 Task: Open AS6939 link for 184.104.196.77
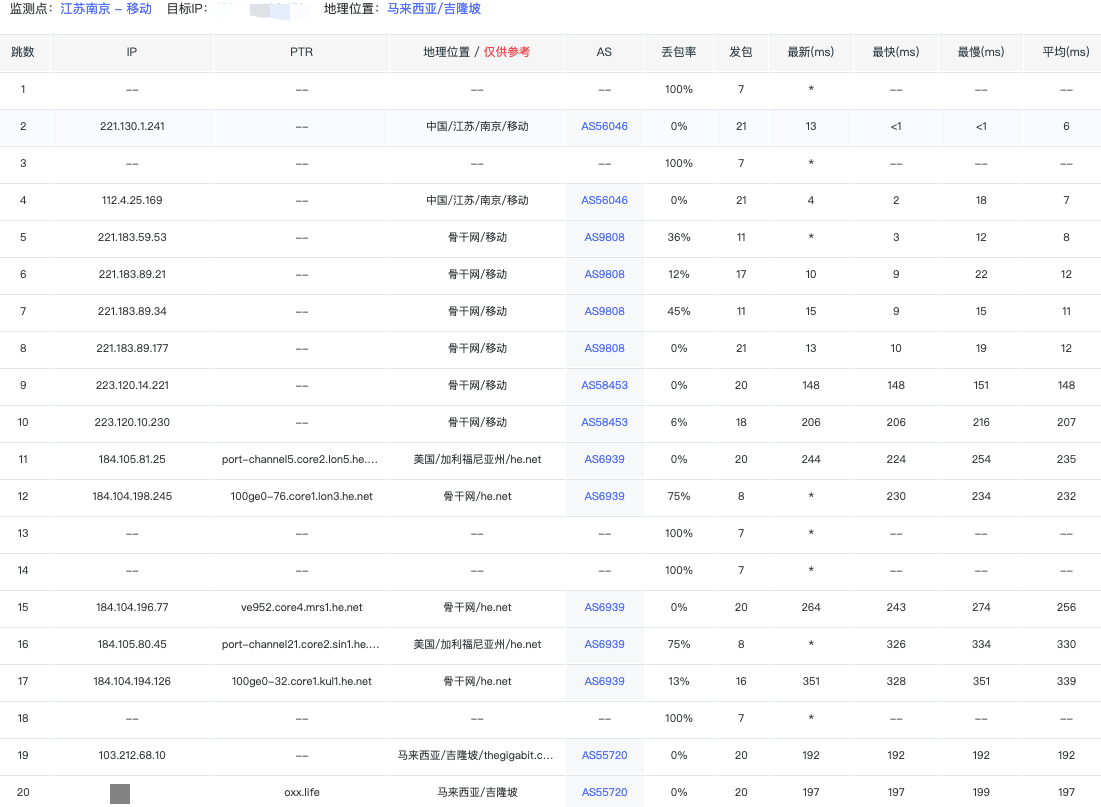605,607
